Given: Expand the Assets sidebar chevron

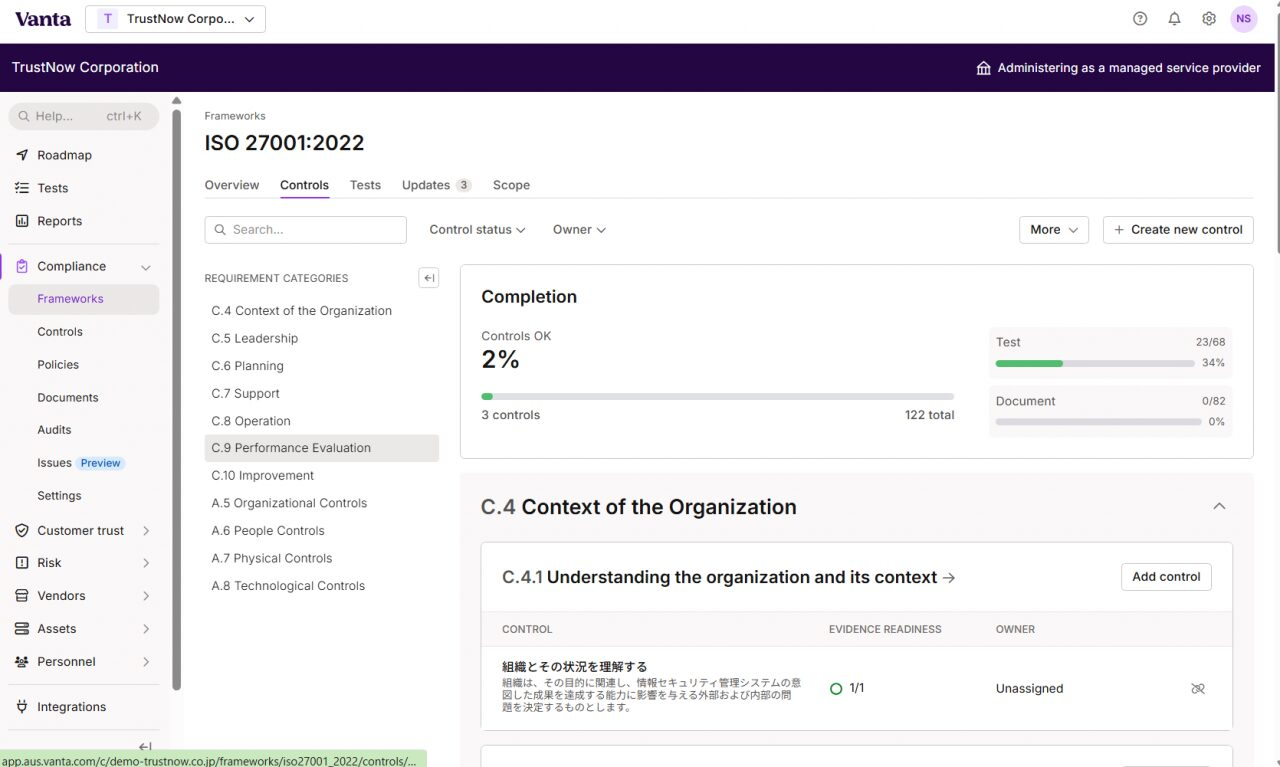Looking at the screenshot, I should pyautogui.click(x=146, y=629).
